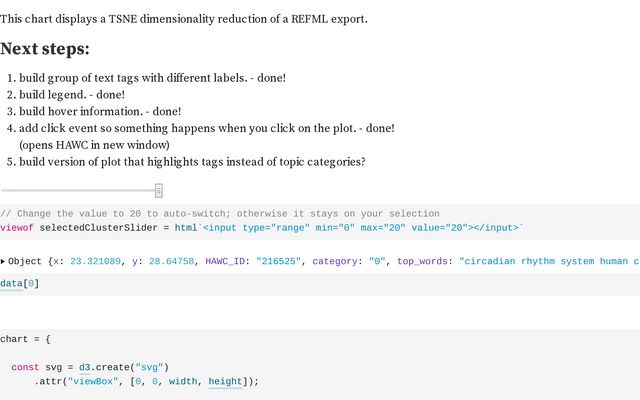640x400 pixels.
Task: Click the underlined data reference
Action: click(x=12, y=284)
